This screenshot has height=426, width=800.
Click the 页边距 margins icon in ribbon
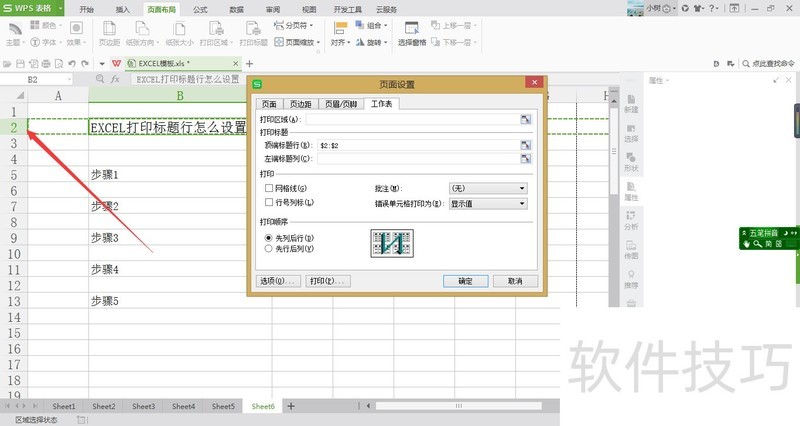point(109,30)
